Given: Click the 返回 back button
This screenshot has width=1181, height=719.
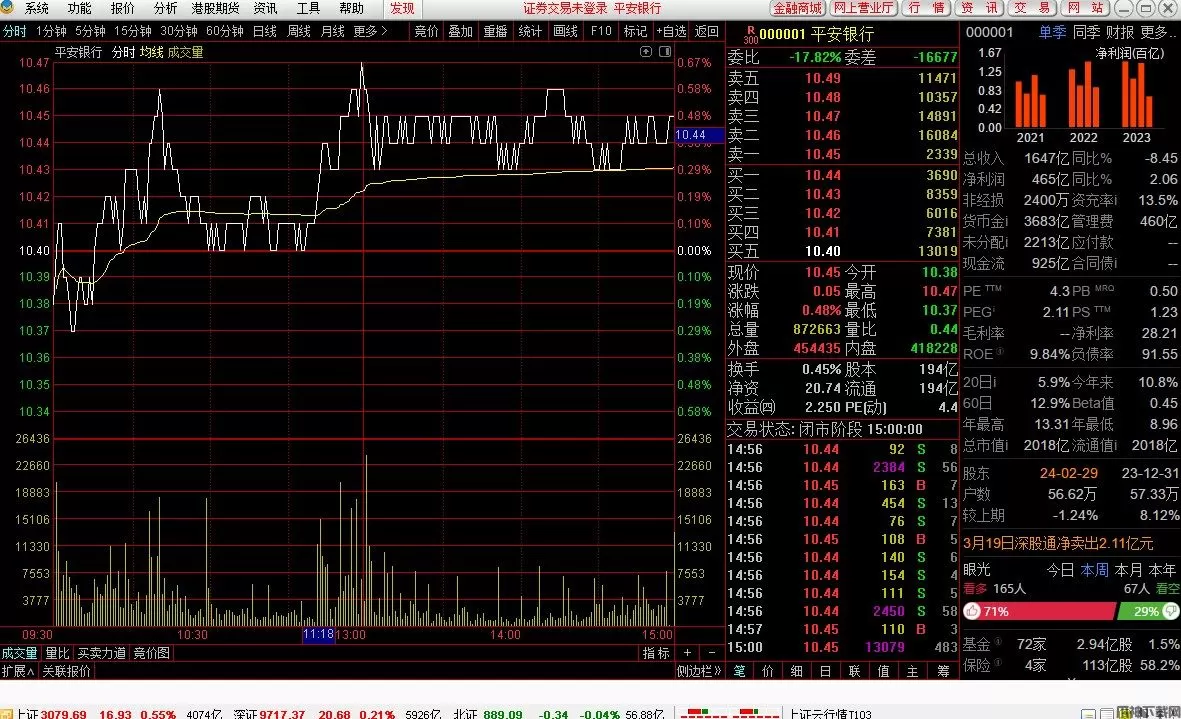Looking at the screenshot, I should [x=706, y=31].
